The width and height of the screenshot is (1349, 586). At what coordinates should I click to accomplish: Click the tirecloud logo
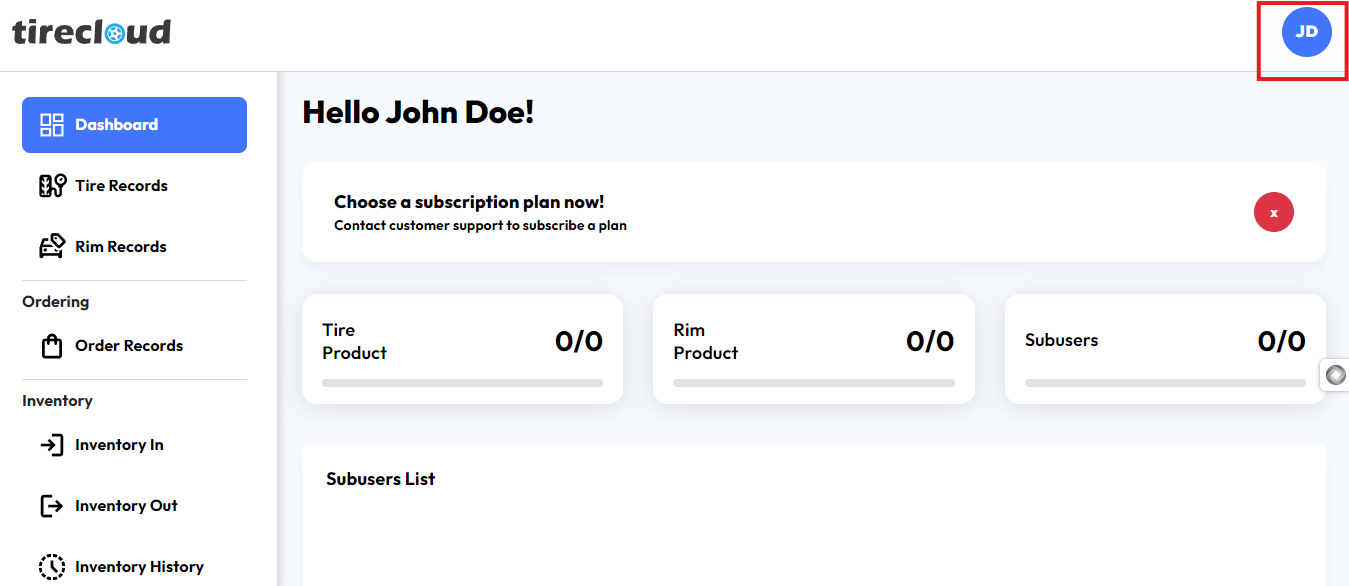tap(92, 33)
